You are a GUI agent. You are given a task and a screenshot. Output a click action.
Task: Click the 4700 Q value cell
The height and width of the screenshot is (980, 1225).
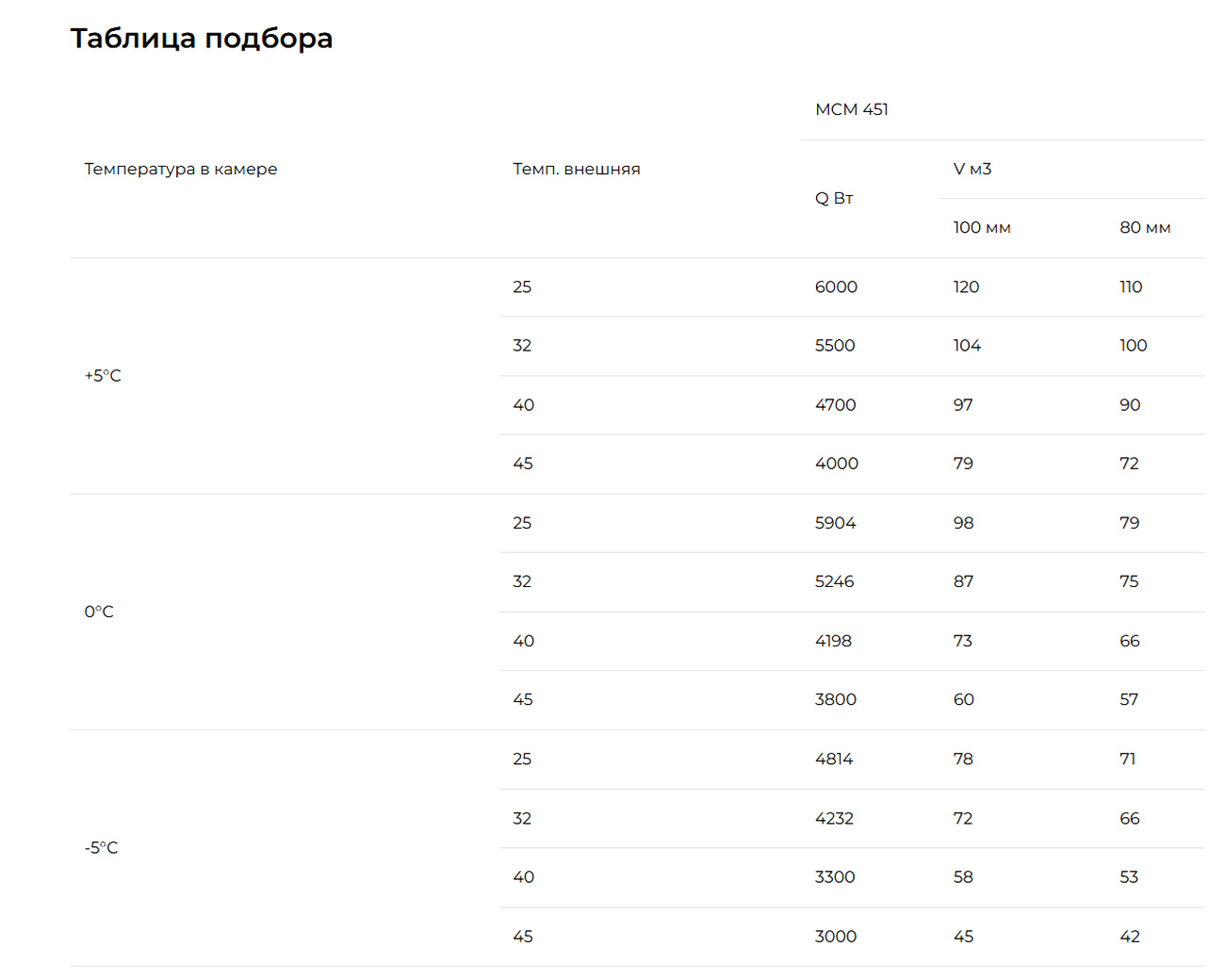point(835,404)
